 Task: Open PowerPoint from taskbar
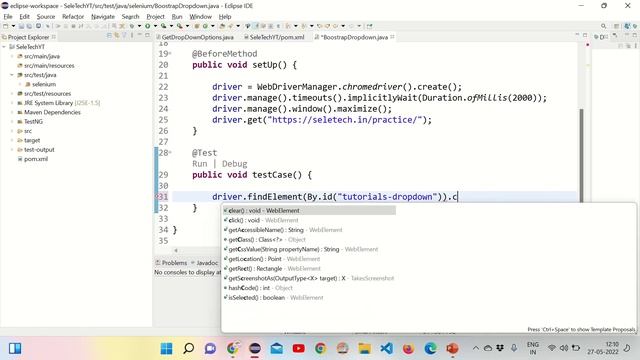pyautogui.click(x=452, y=349)
